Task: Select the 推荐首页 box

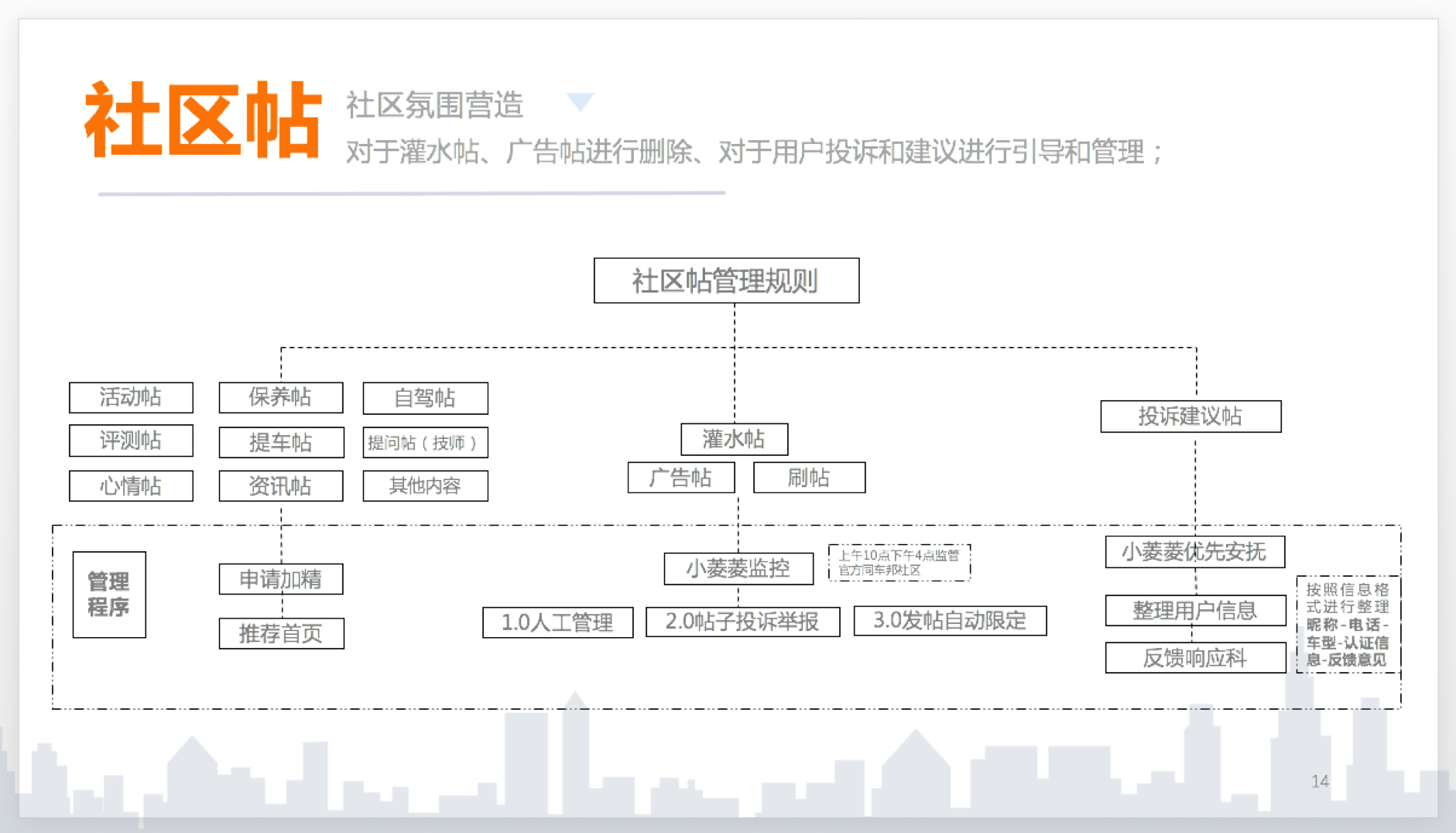Action: (x=281, y=633)
